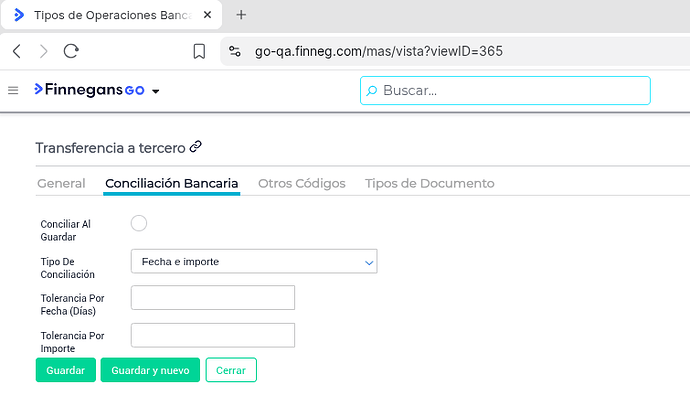
Task: Open the Tipos de Documento tab
Action: click(x=429, y=183)
